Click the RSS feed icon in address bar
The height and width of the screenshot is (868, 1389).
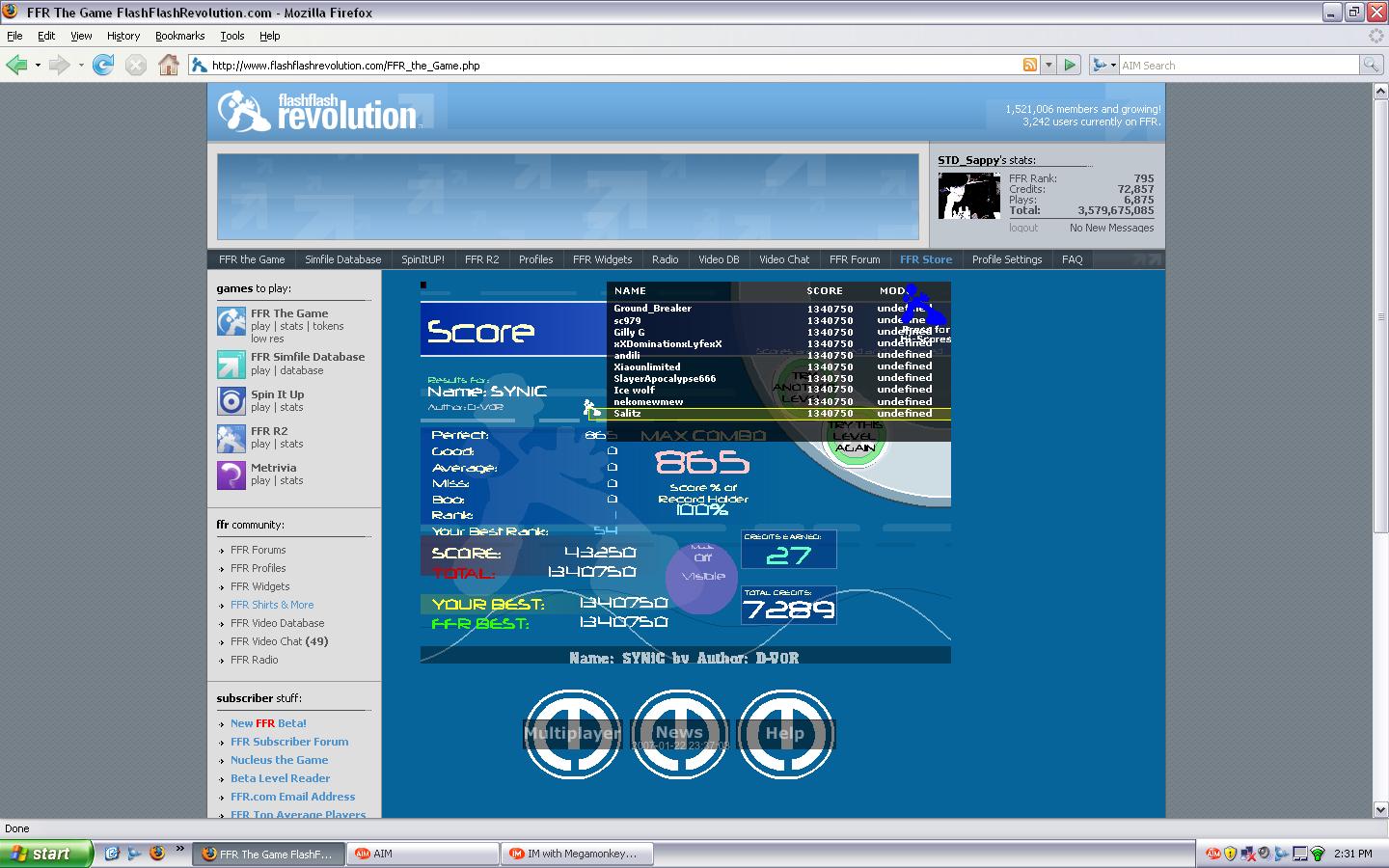[x=1030, y=65]
